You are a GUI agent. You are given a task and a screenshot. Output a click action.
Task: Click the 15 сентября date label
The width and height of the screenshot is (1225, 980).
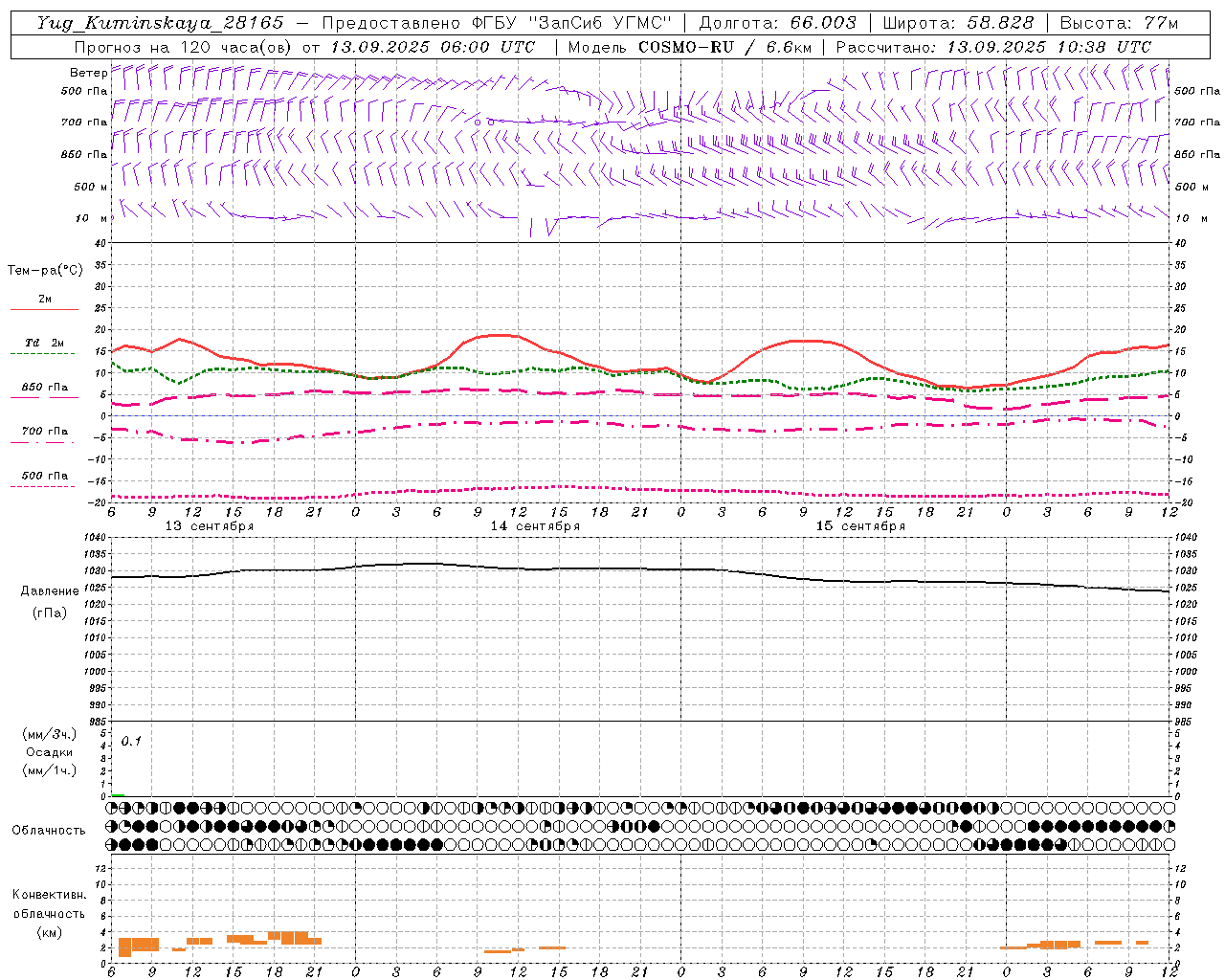tap(860, 526)
